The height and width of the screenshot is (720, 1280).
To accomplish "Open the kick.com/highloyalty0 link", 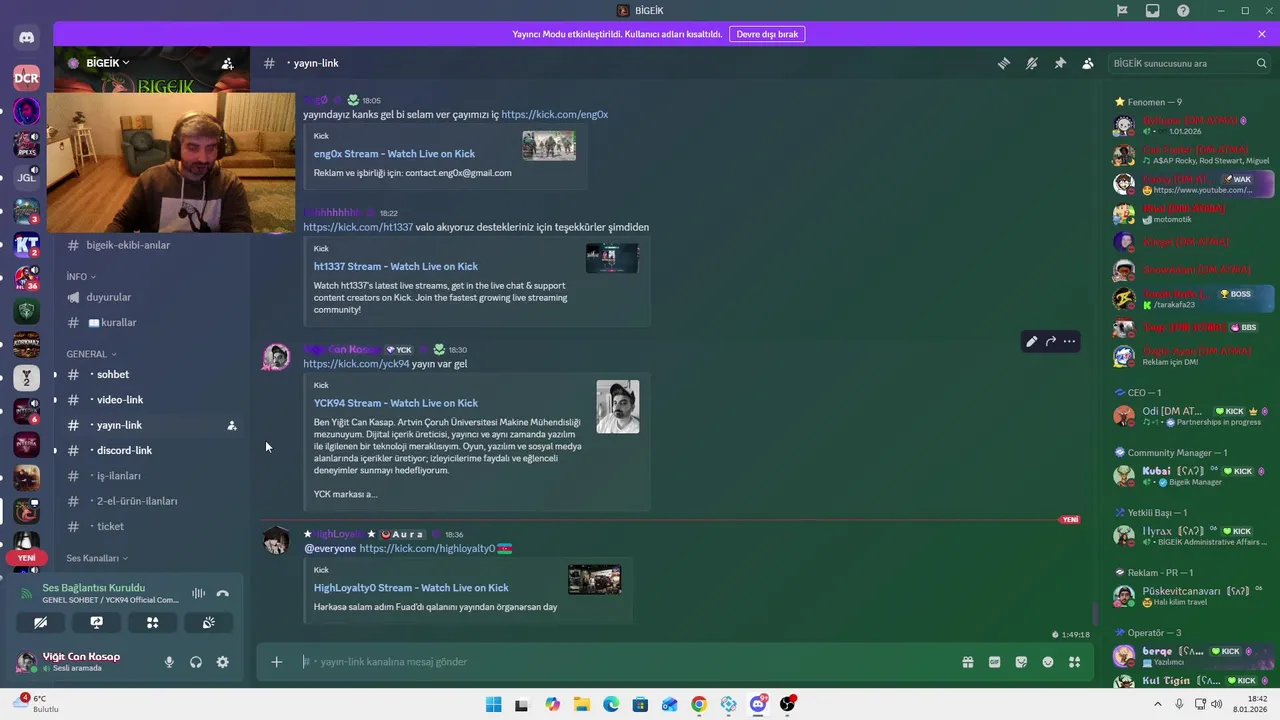I will (427, 549).
